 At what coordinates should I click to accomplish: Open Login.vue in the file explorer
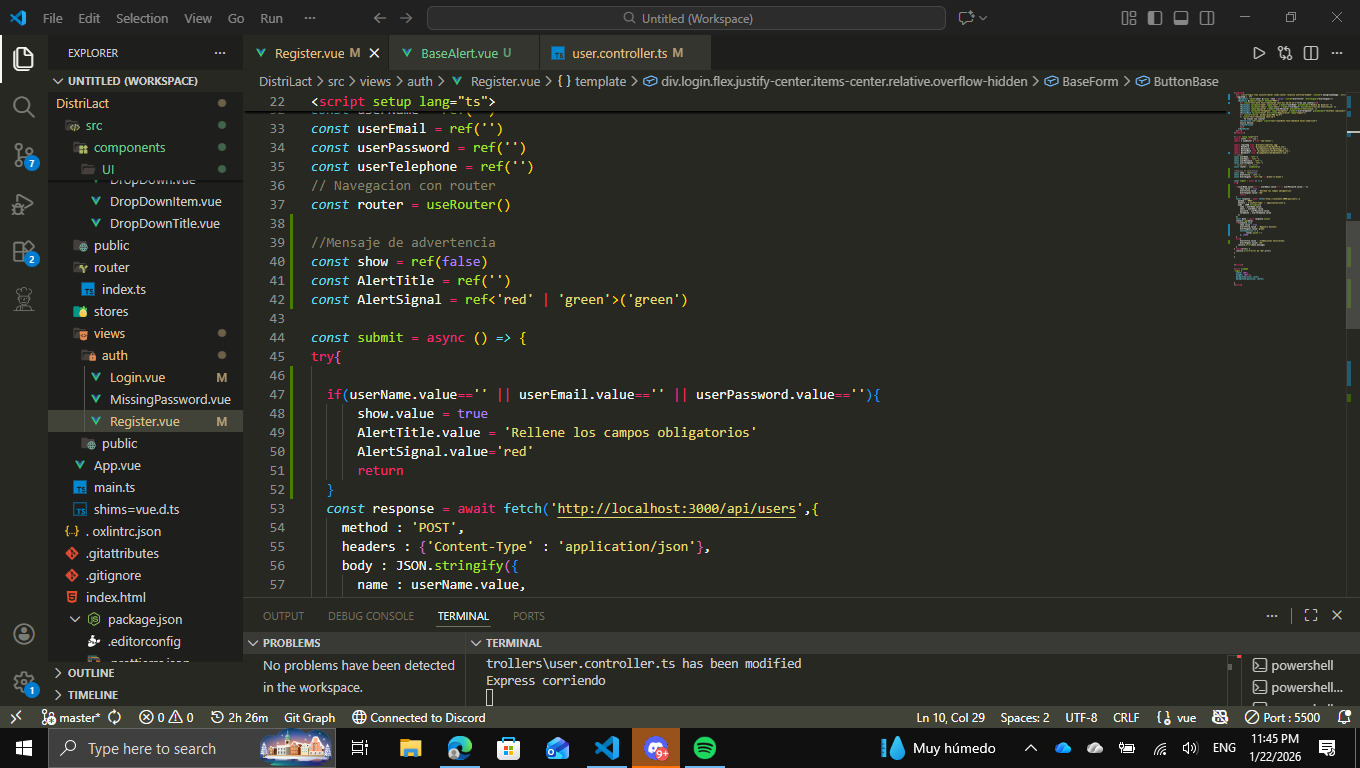[138, 377]
